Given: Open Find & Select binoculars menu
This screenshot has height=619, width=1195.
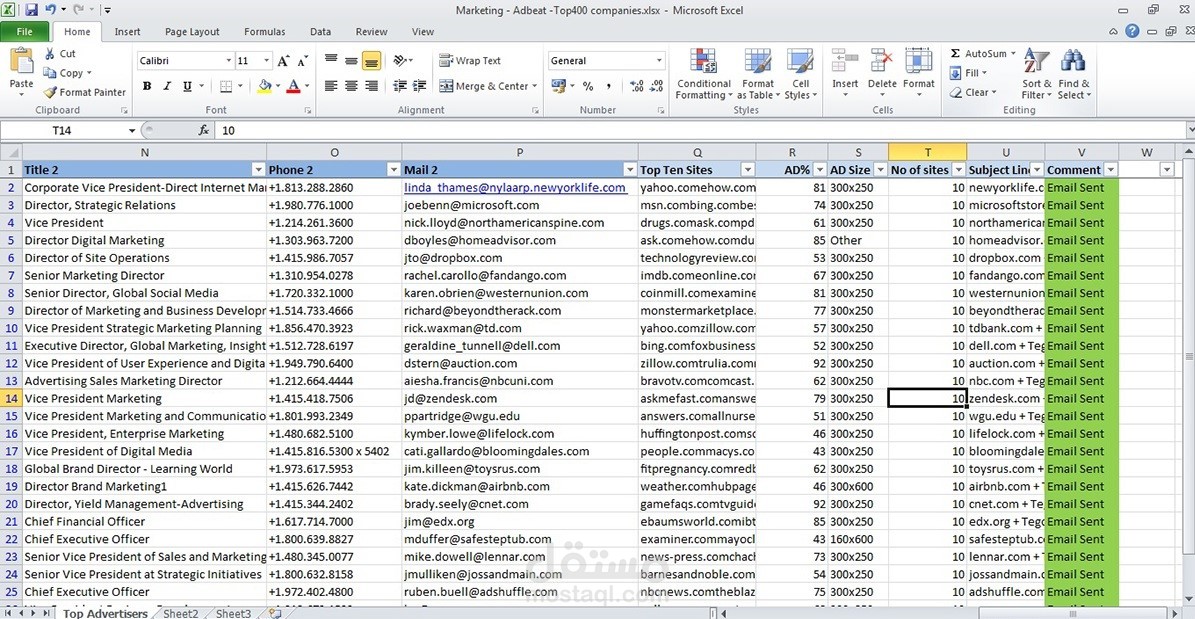Looking at the screenshot, I should [1074, 74].
